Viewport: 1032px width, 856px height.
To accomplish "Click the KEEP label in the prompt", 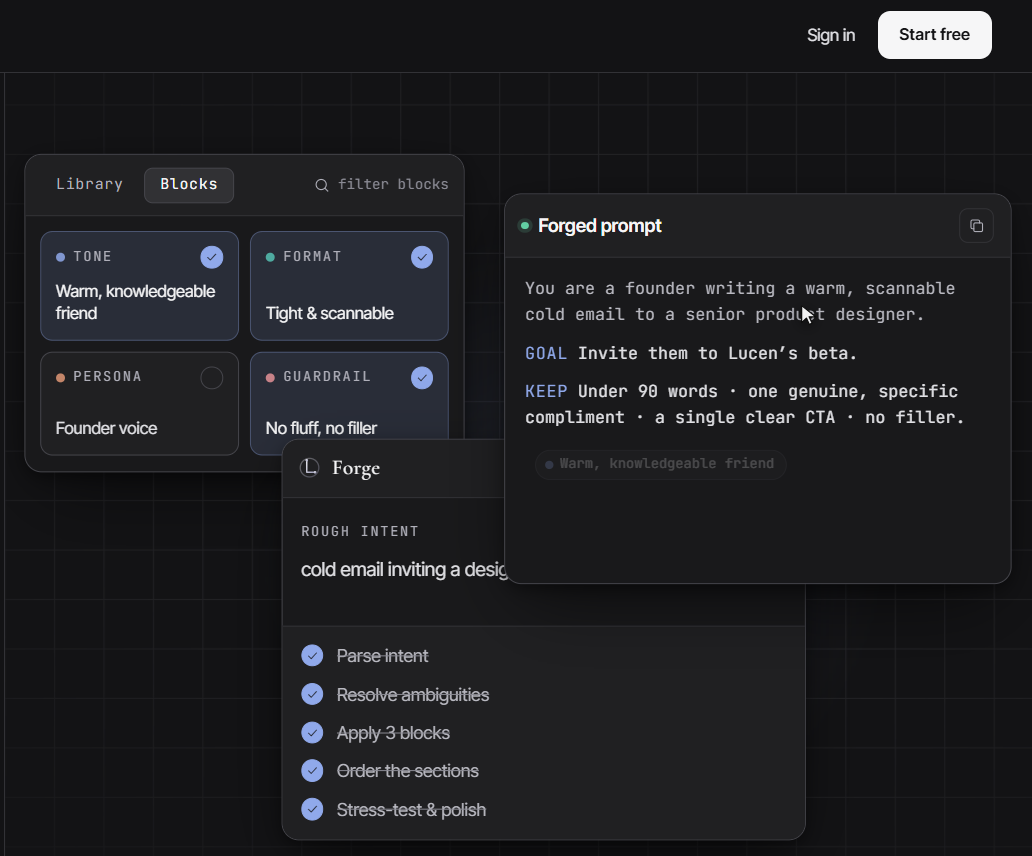I will [546, 391].
